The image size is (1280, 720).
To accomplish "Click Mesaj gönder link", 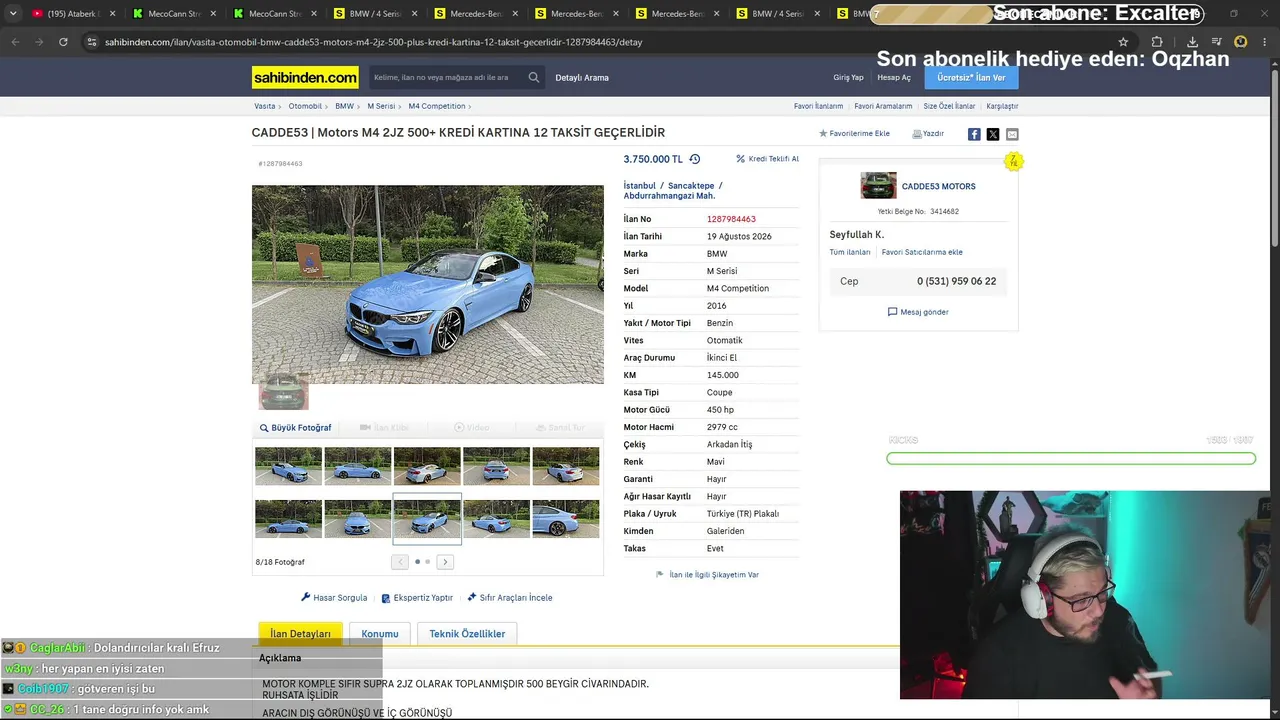I will (918, 312).
